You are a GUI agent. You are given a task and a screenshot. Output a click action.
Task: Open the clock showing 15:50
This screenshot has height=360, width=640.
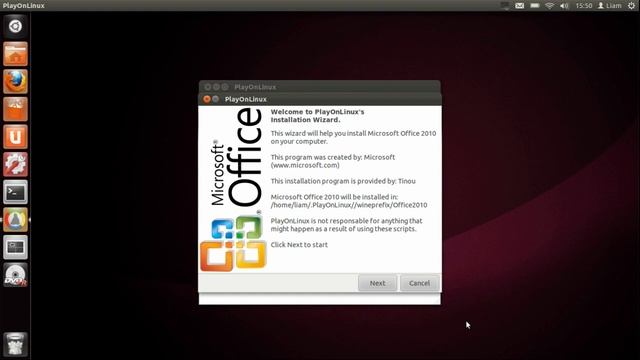[x=584, y=6]
